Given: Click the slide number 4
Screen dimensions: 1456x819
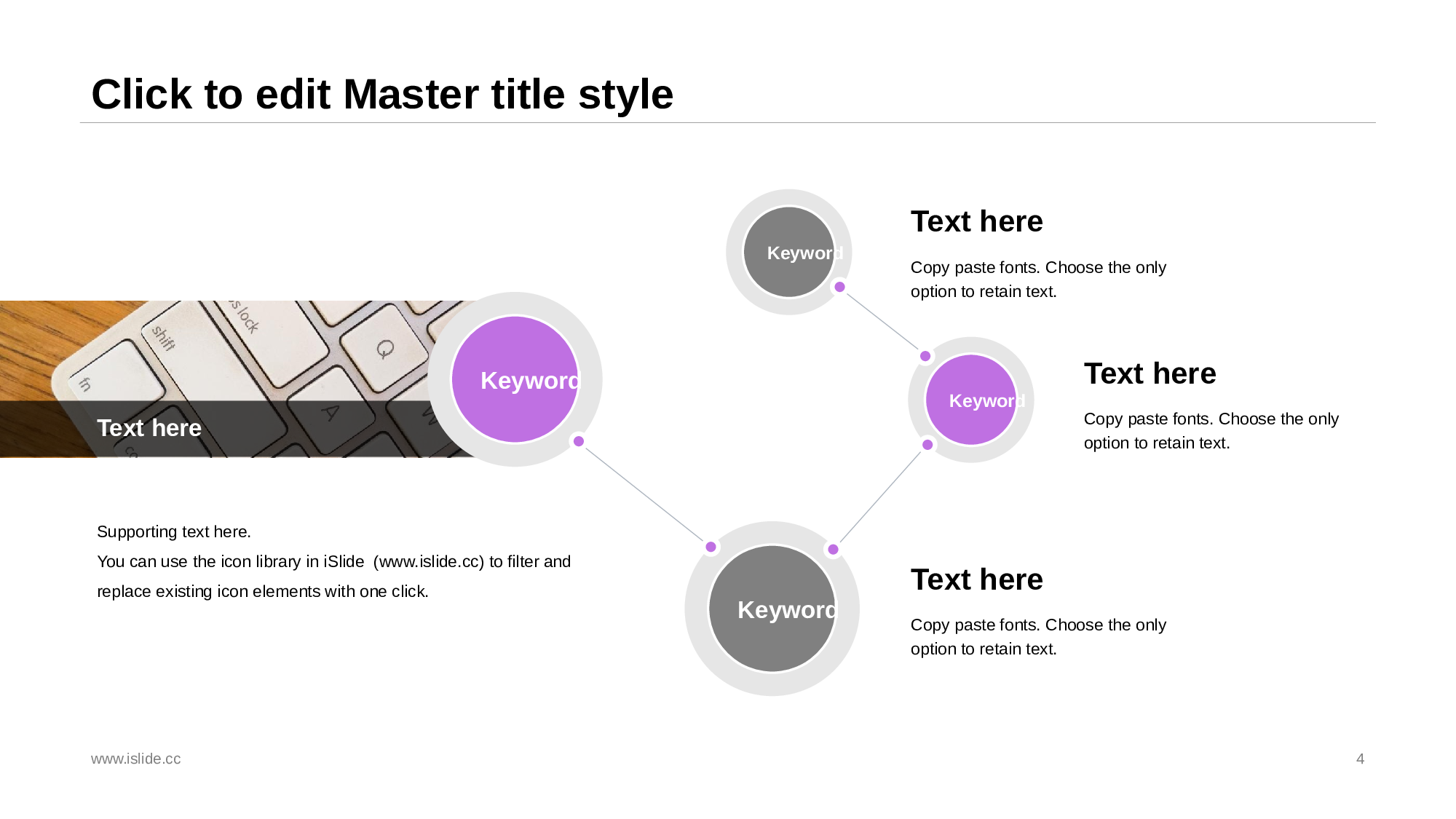Looking at the screenshot, I should point(1360,759).
